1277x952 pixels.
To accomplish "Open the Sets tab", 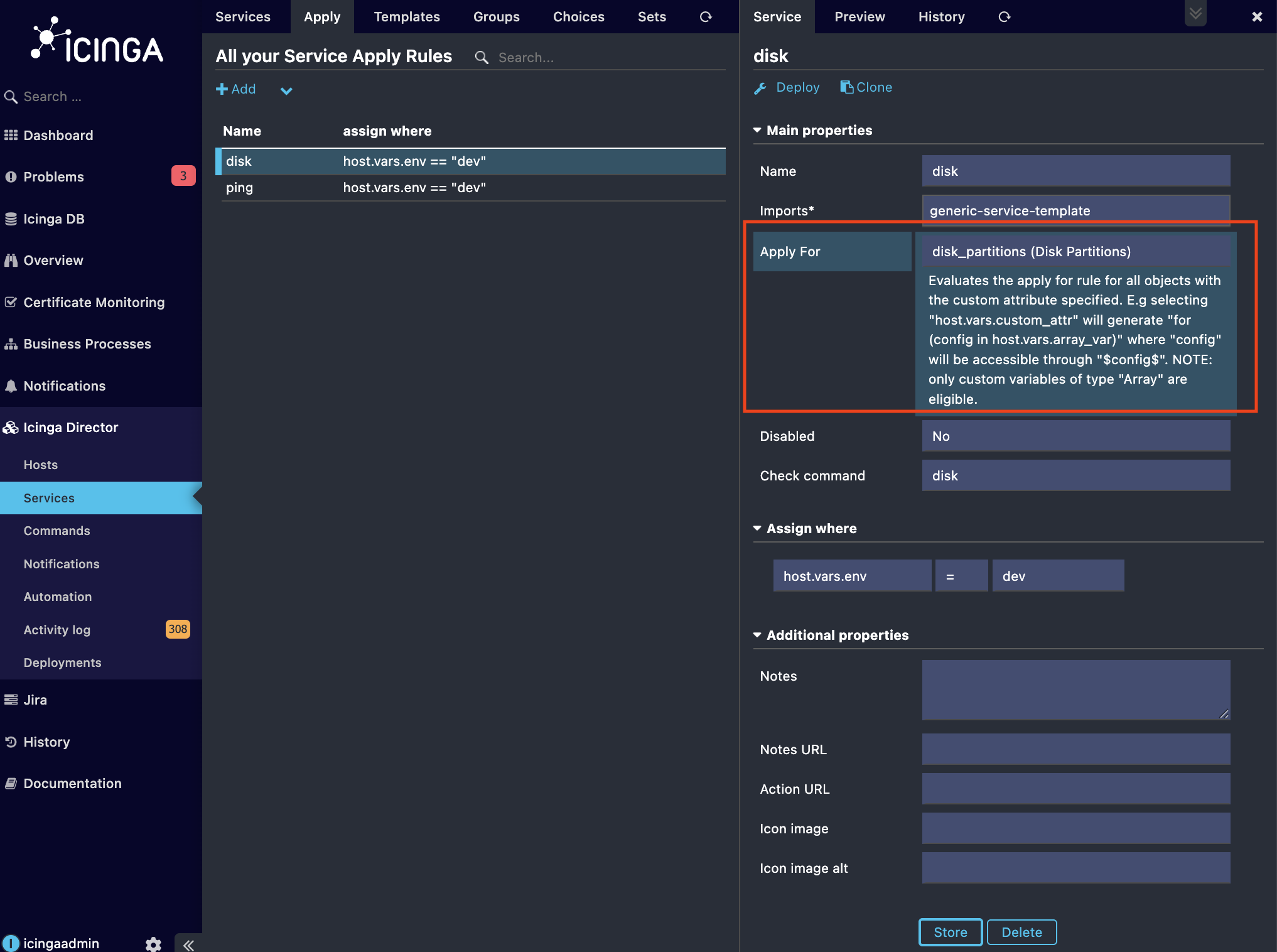I will (652, 17).
